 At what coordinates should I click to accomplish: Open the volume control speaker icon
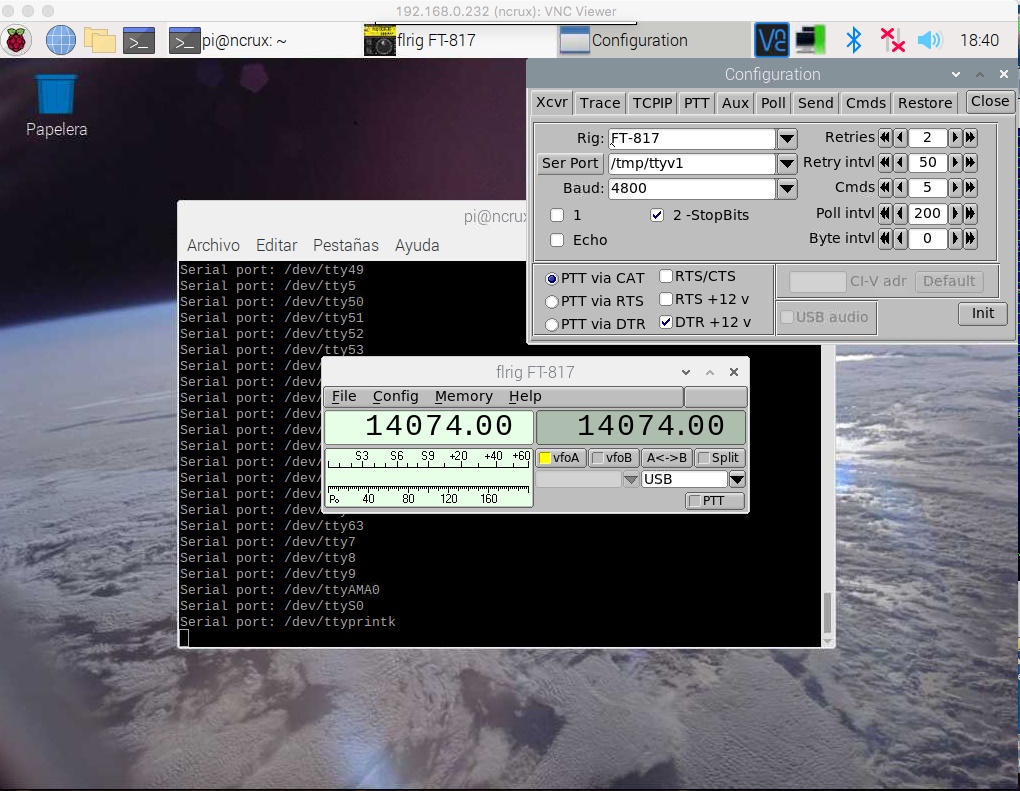tap(930, 40)
